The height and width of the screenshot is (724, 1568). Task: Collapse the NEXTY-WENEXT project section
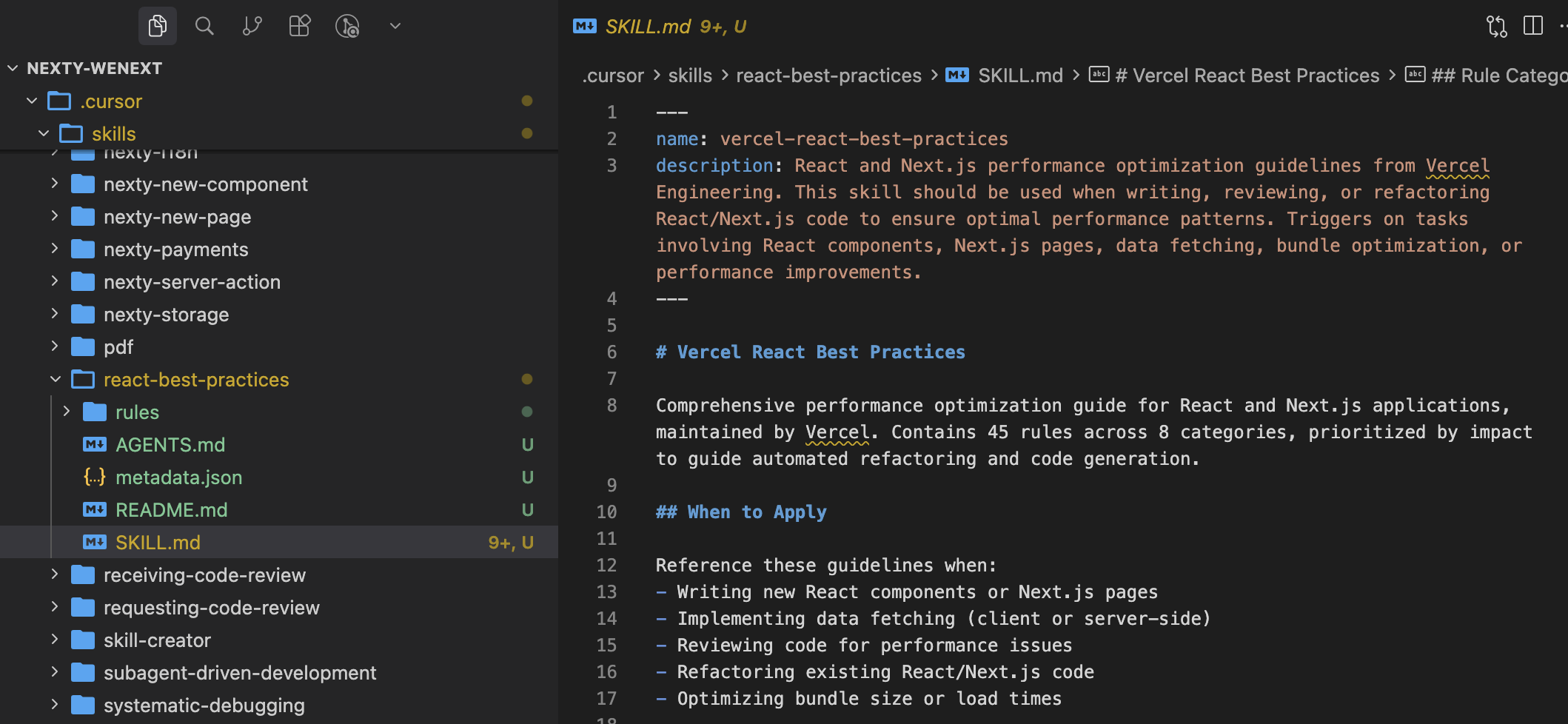[13, 68]
